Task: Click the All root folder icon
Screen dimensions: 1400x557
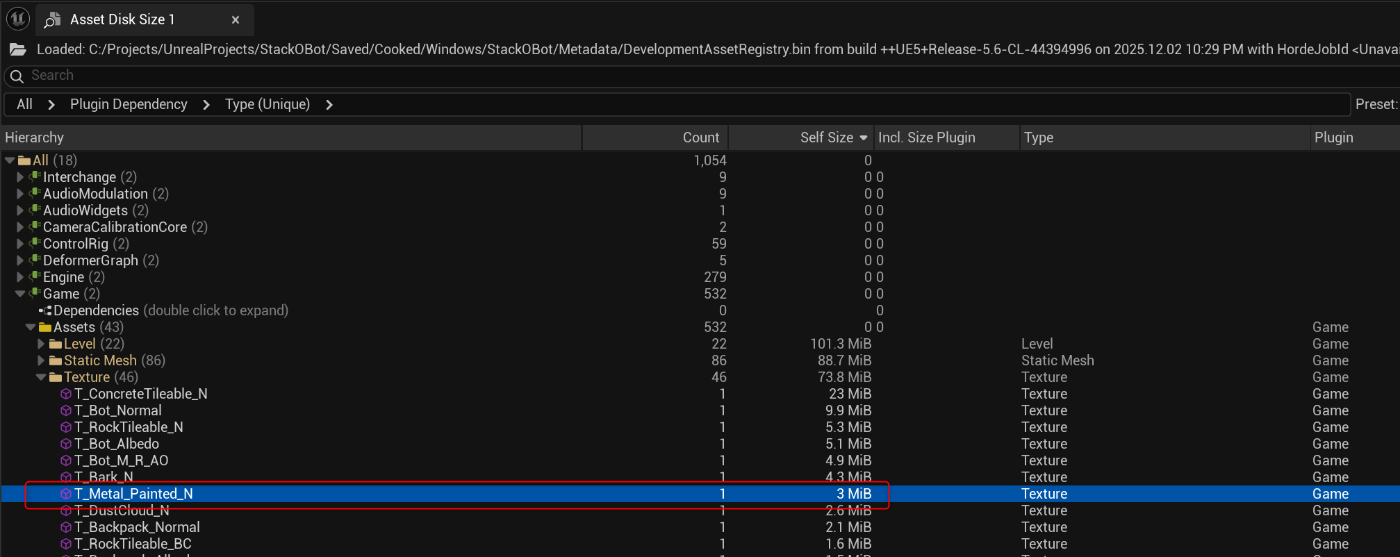Action: click(25, 160)
